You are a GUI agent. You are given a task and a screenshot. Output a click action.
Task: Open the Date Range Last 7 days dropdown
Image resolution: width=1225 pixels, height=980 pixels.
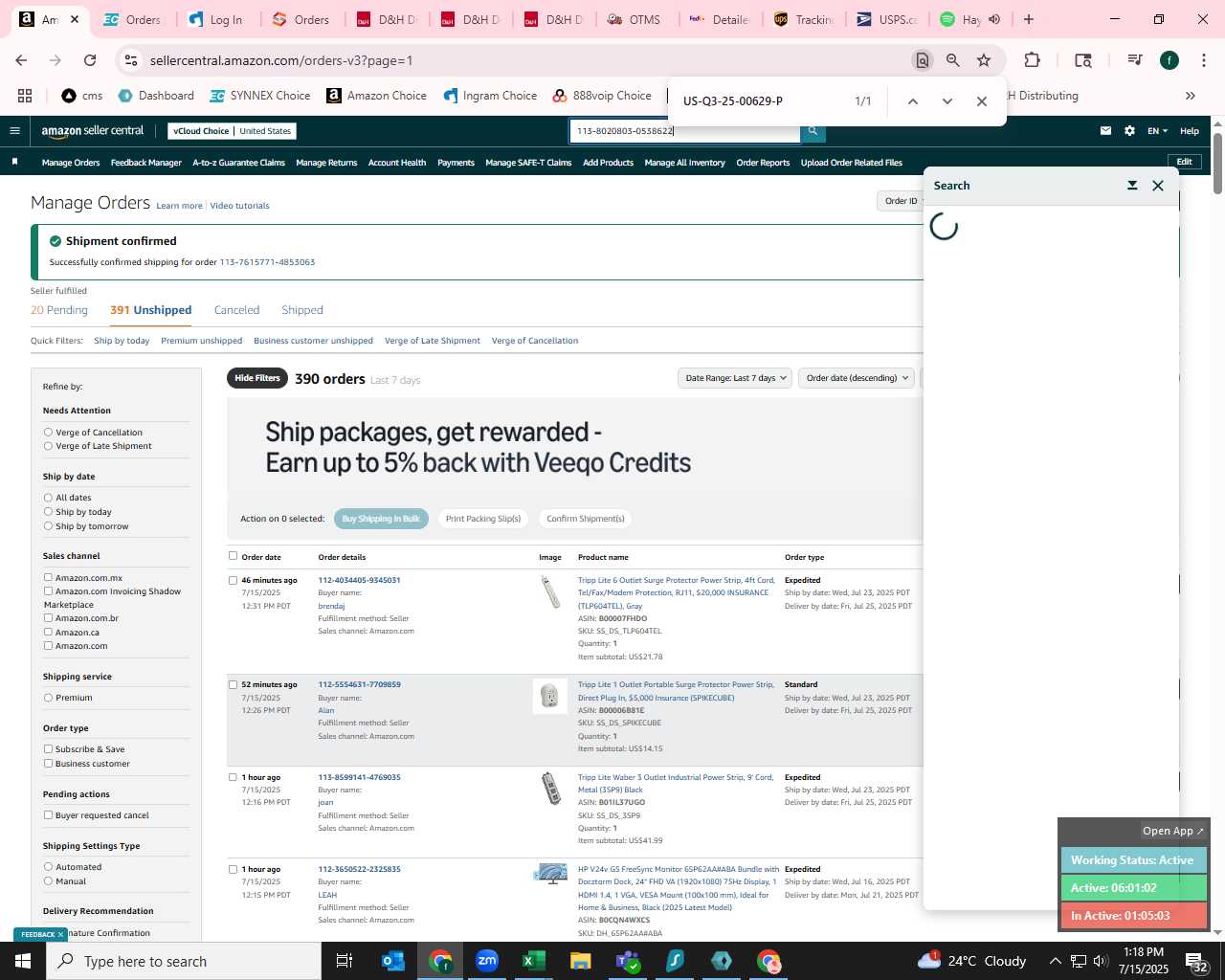[x=735, y=378]
